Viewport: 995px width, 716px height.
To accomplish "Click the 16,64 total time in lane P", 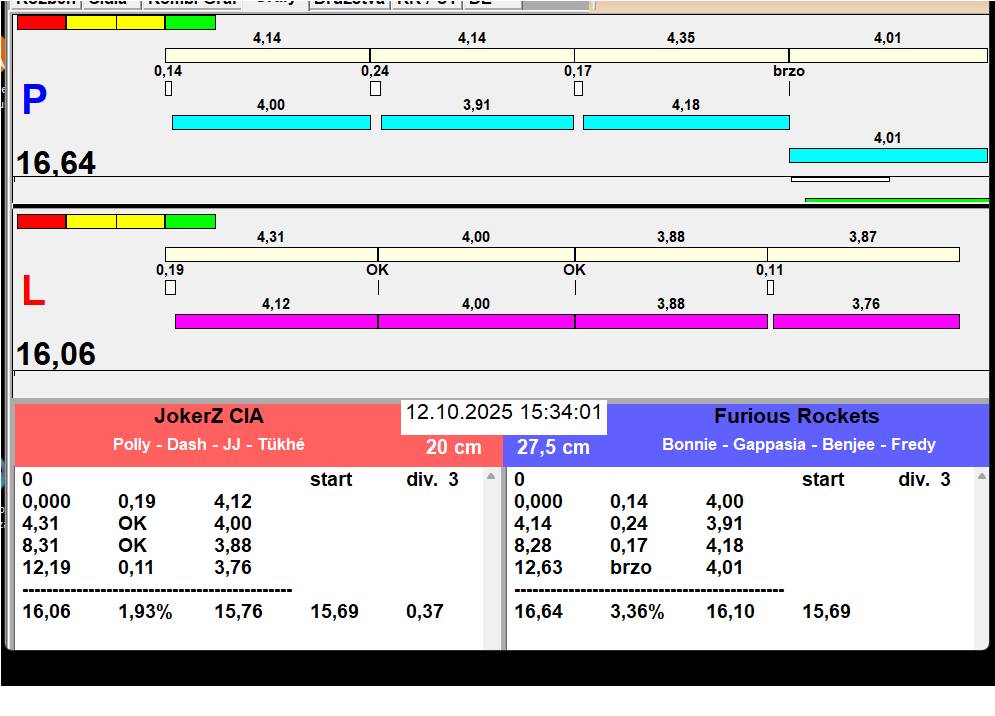I will click(x=56, y=162).
